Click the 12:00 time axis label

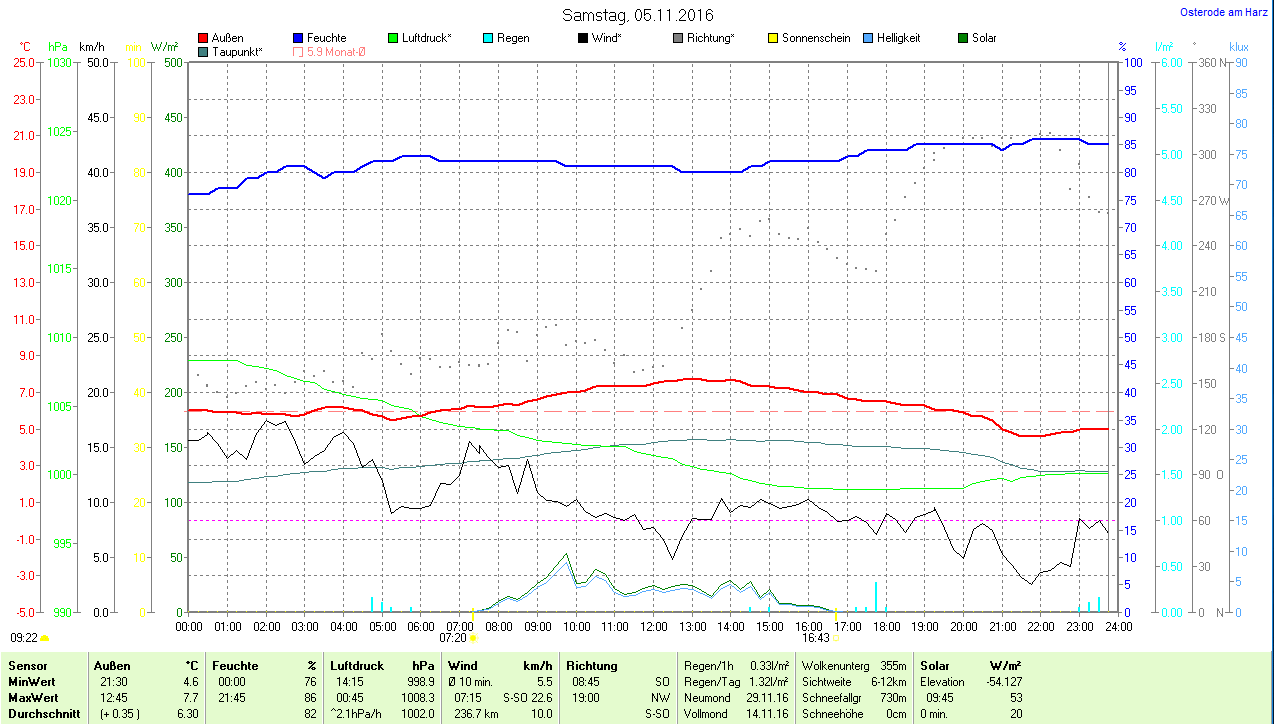[653, 626]
